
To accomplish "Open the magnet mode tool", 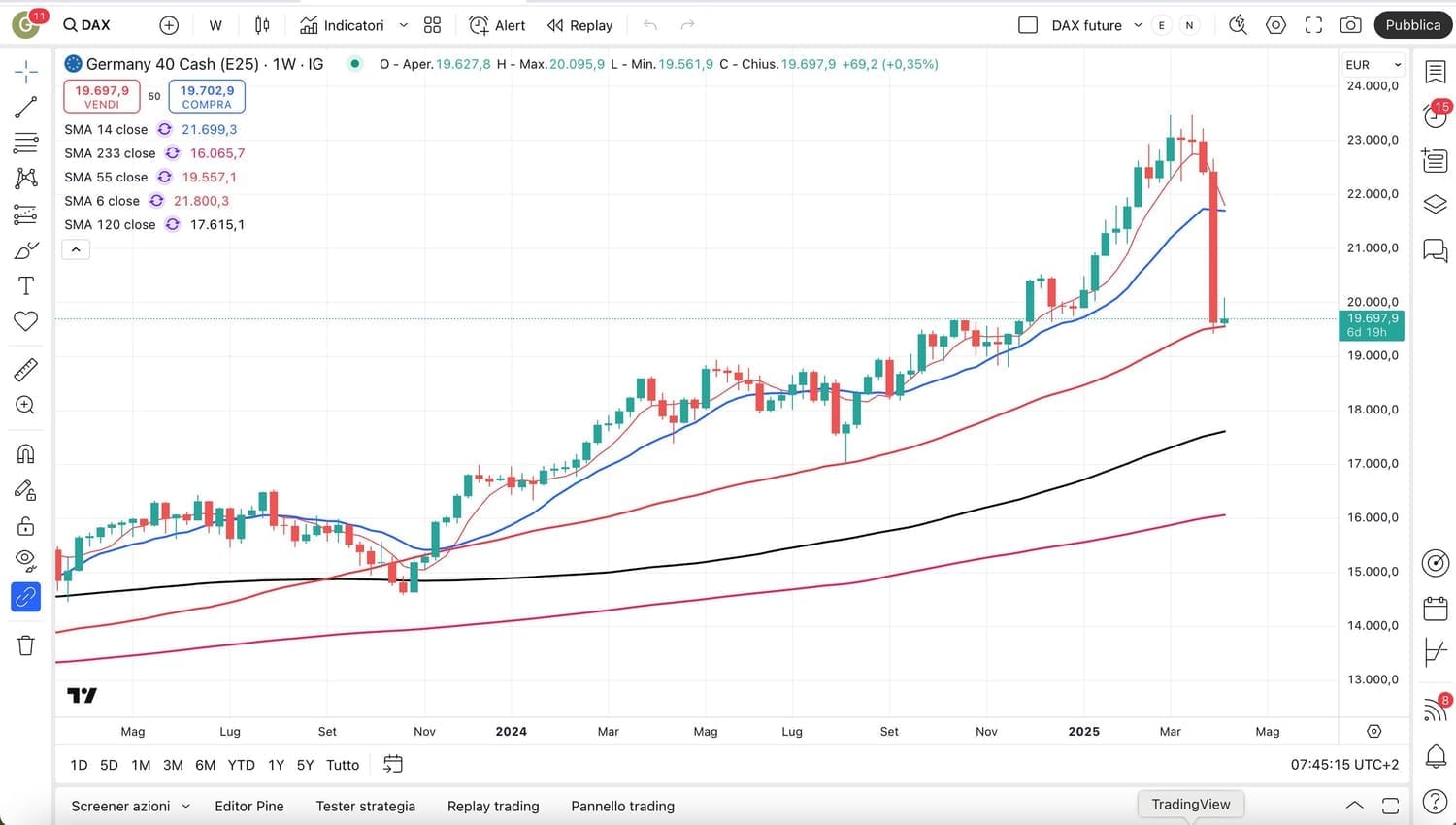I will click(26, 453).
